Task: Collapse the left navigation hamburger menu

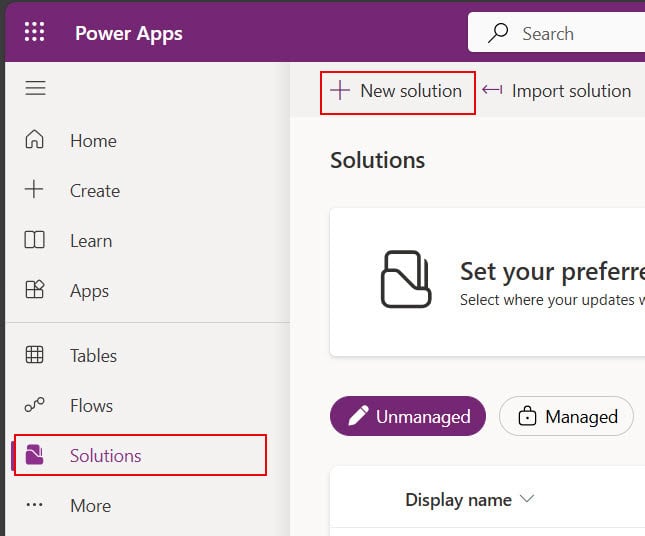Action: coord(35,88)
